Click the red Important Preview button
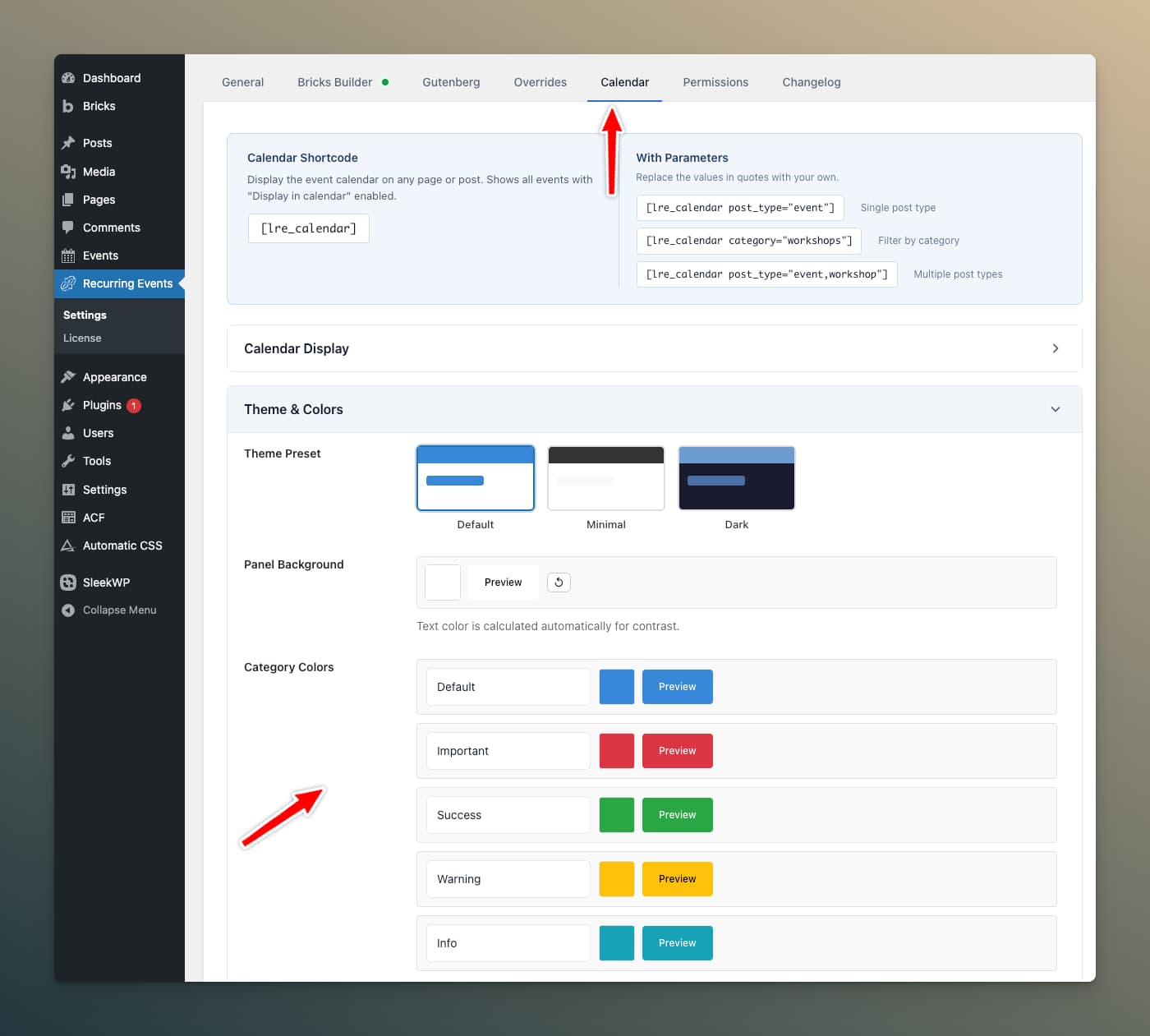 pyautogui.click(x=677, y=751)
